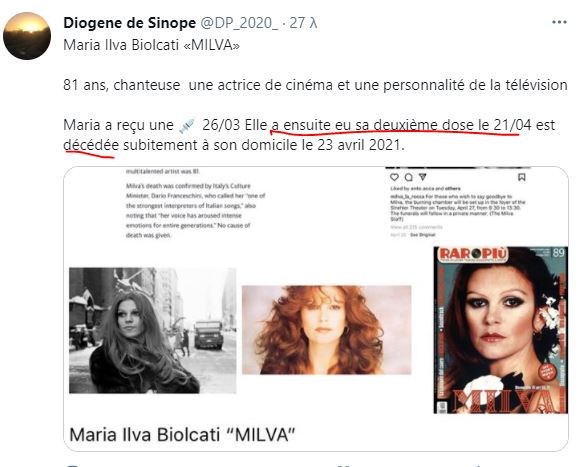Open the red curly hair portrait photo
The image size is (581, 467).
(326, 330)
